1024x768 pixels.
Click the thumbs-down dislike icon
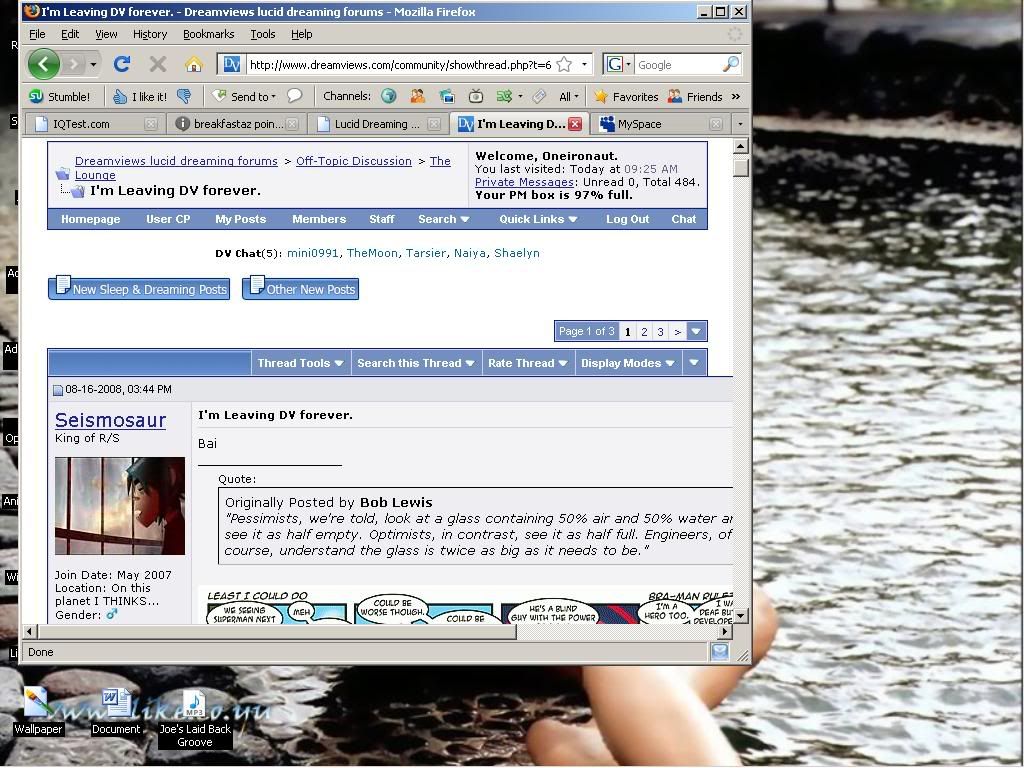[184, 97]
